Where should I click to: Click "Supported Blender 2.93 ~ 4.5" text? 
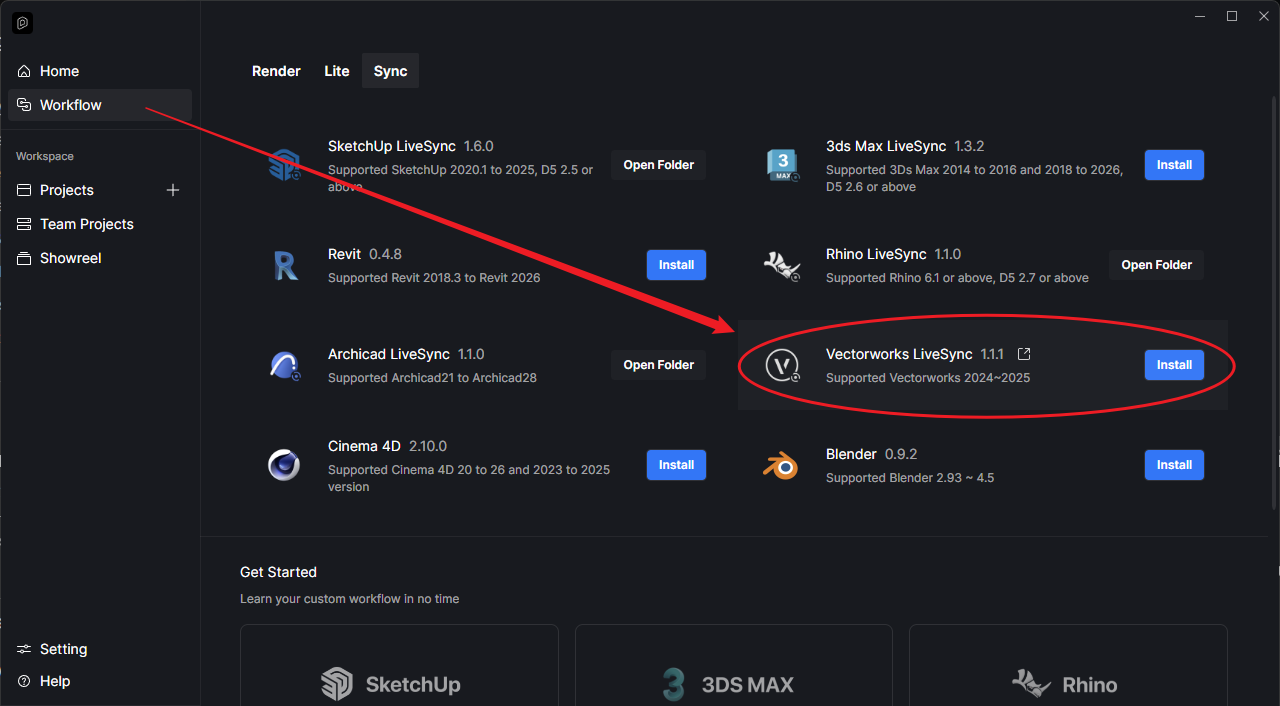tap(910, 478)
